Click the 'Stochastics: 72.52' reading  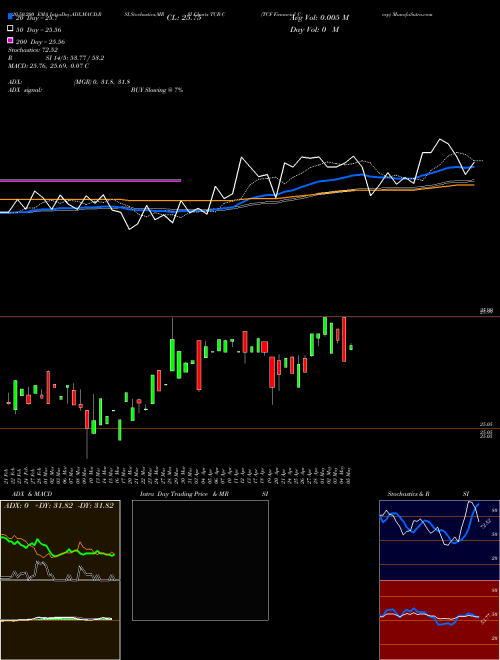(x=33, y=50)
